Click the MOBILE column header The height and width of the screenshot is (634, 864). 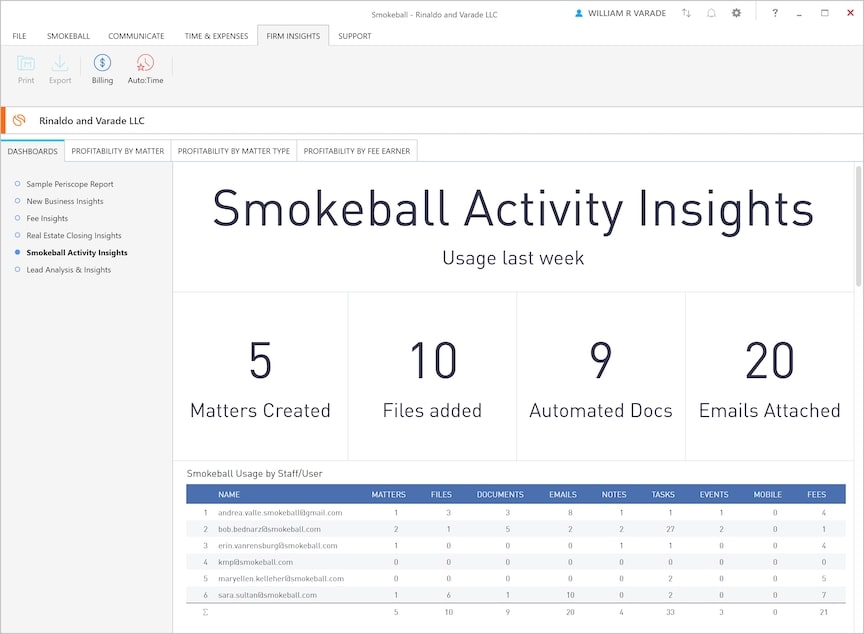(768, 494)
